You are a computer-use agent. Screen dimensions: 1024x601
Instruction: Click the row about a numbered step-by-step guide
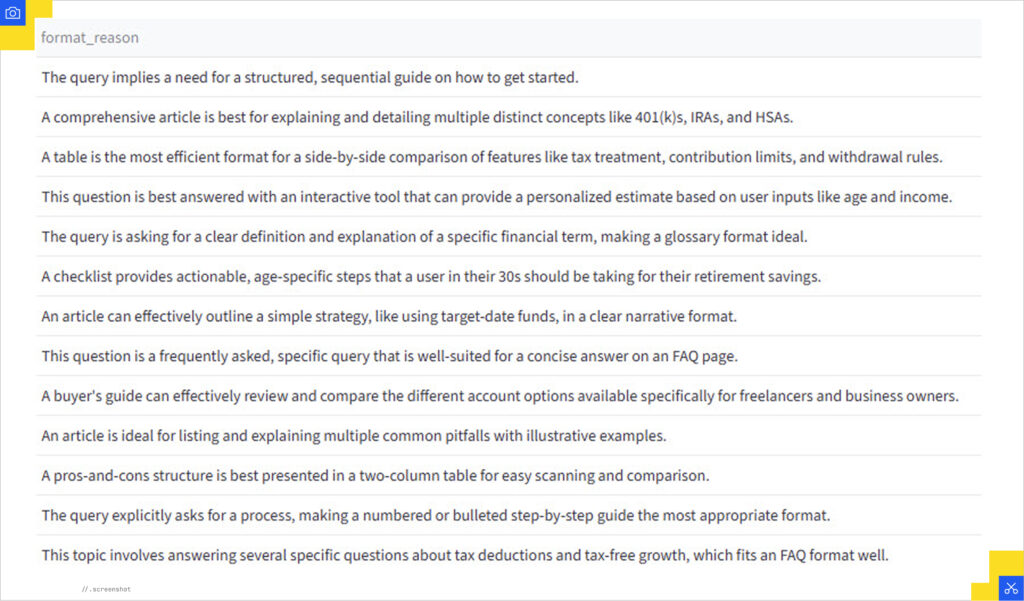point(436,516)
